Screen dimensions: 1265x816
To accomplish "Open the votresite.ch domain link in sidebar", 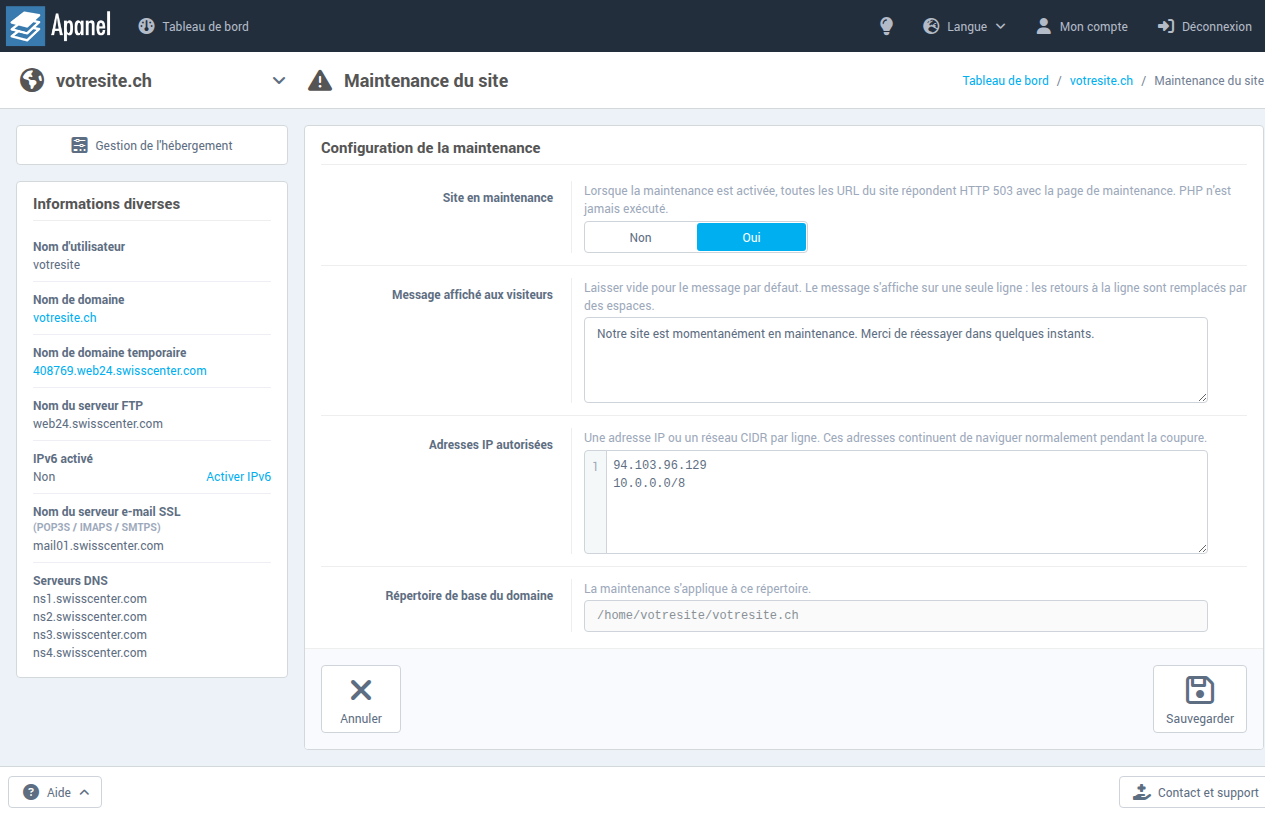I will click(65, 318).
